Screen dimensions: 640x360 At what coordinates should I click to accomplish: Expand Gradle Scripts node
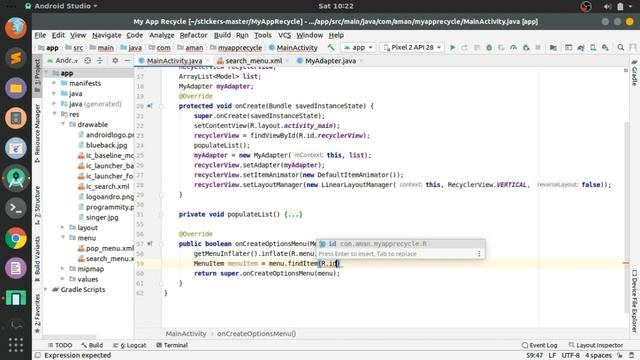pos(46,289)
